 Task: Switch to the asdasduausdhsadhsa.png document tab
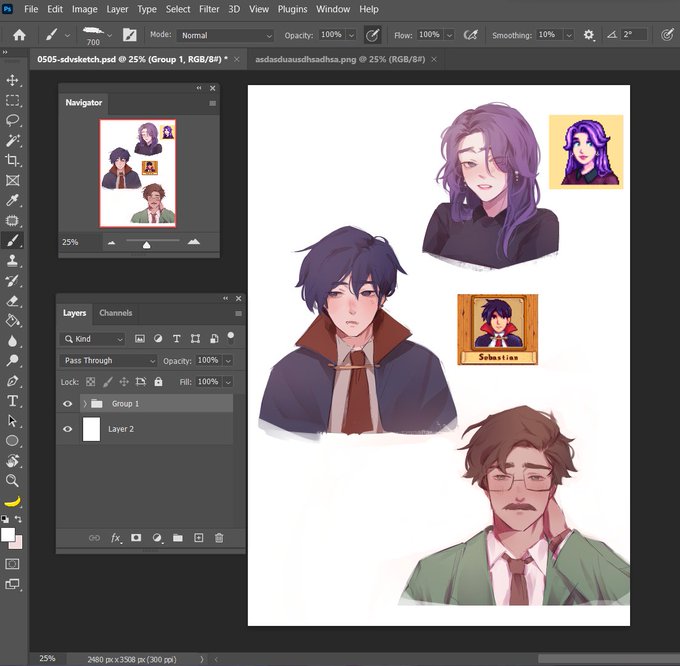(x=340, y=59)
